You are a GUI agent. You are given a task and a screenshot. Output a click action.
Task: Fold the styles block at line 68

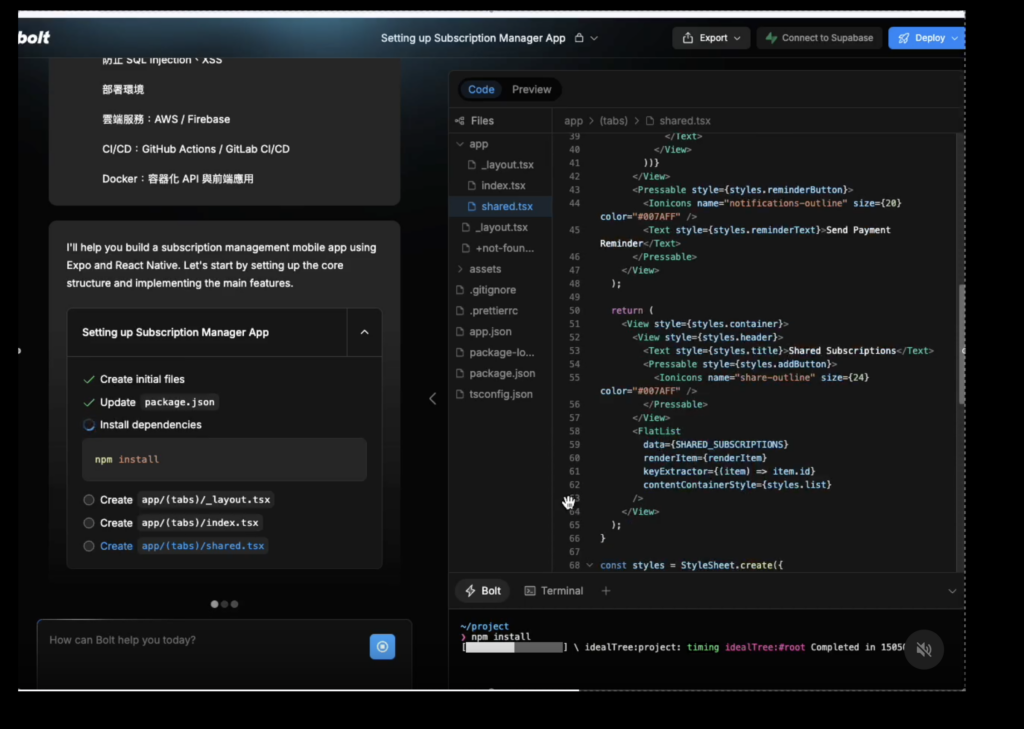pyautogui.click(x=590, y=566)
